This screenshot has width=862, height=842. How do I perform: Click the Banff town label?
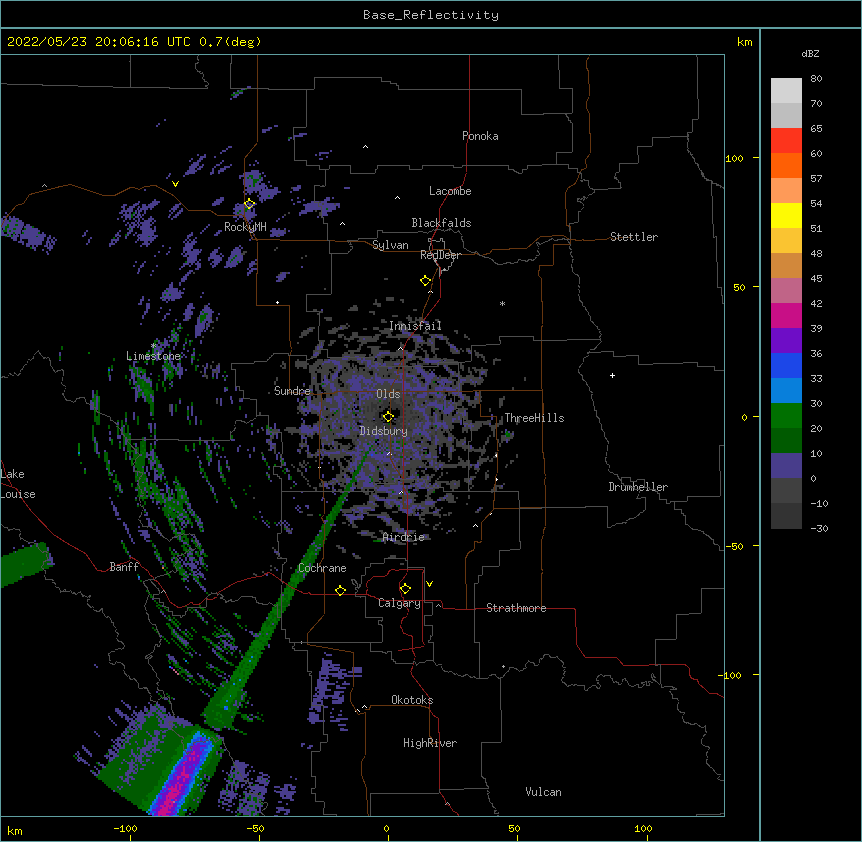click(x=124, y=567)
